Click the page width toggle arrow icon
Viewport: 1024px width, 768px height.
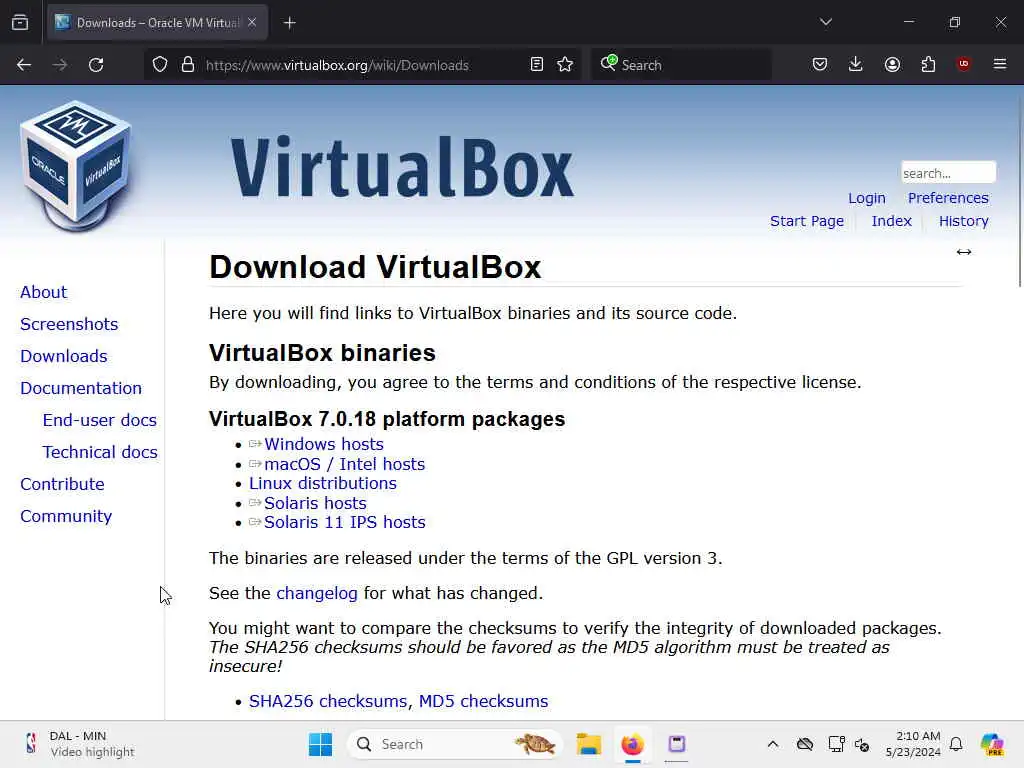[964, 252]
